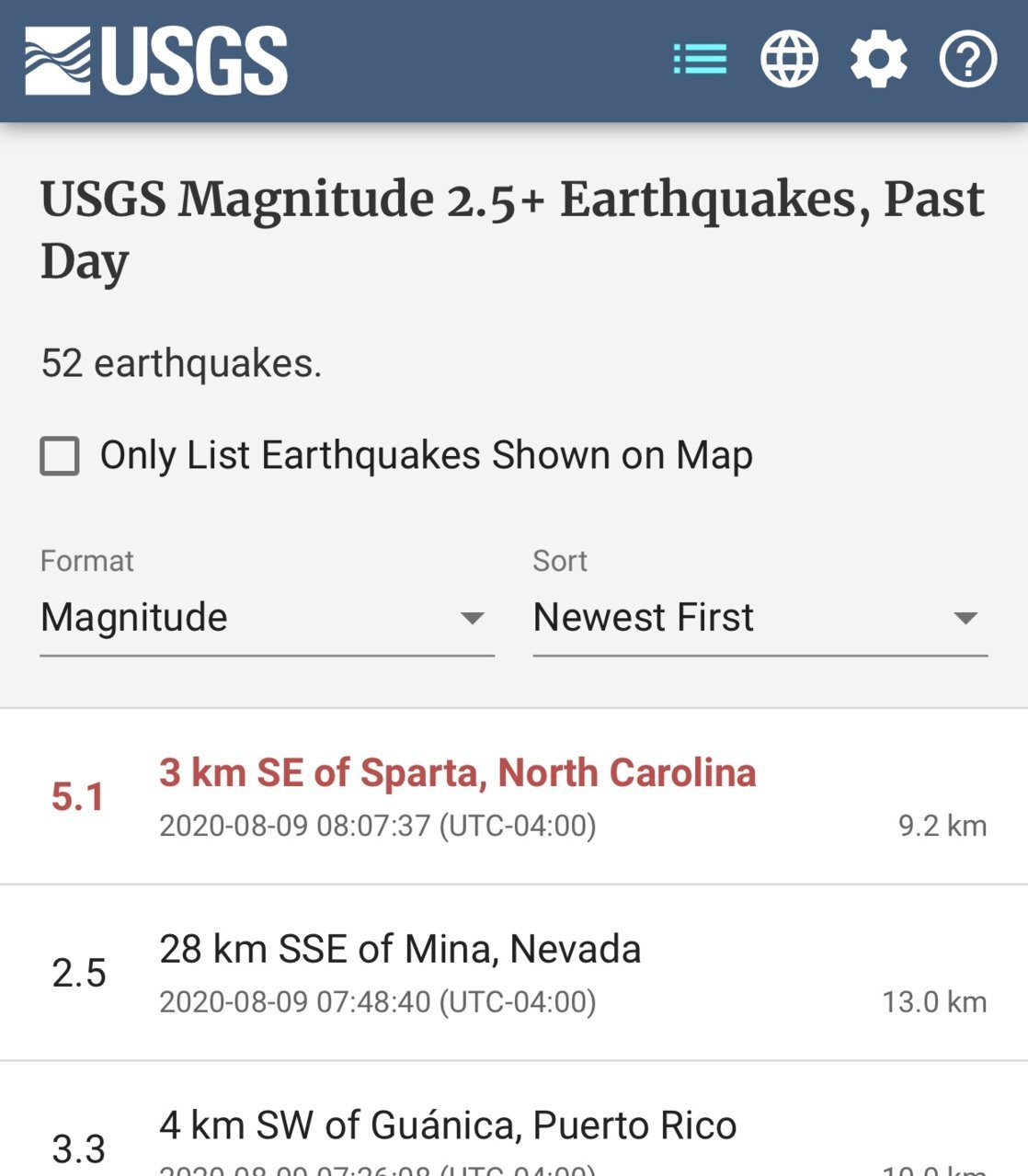This screenshot has width=1028, height=1176.
Task: Click the 5.1 magnitude value
Action: [x=78, y=797]
